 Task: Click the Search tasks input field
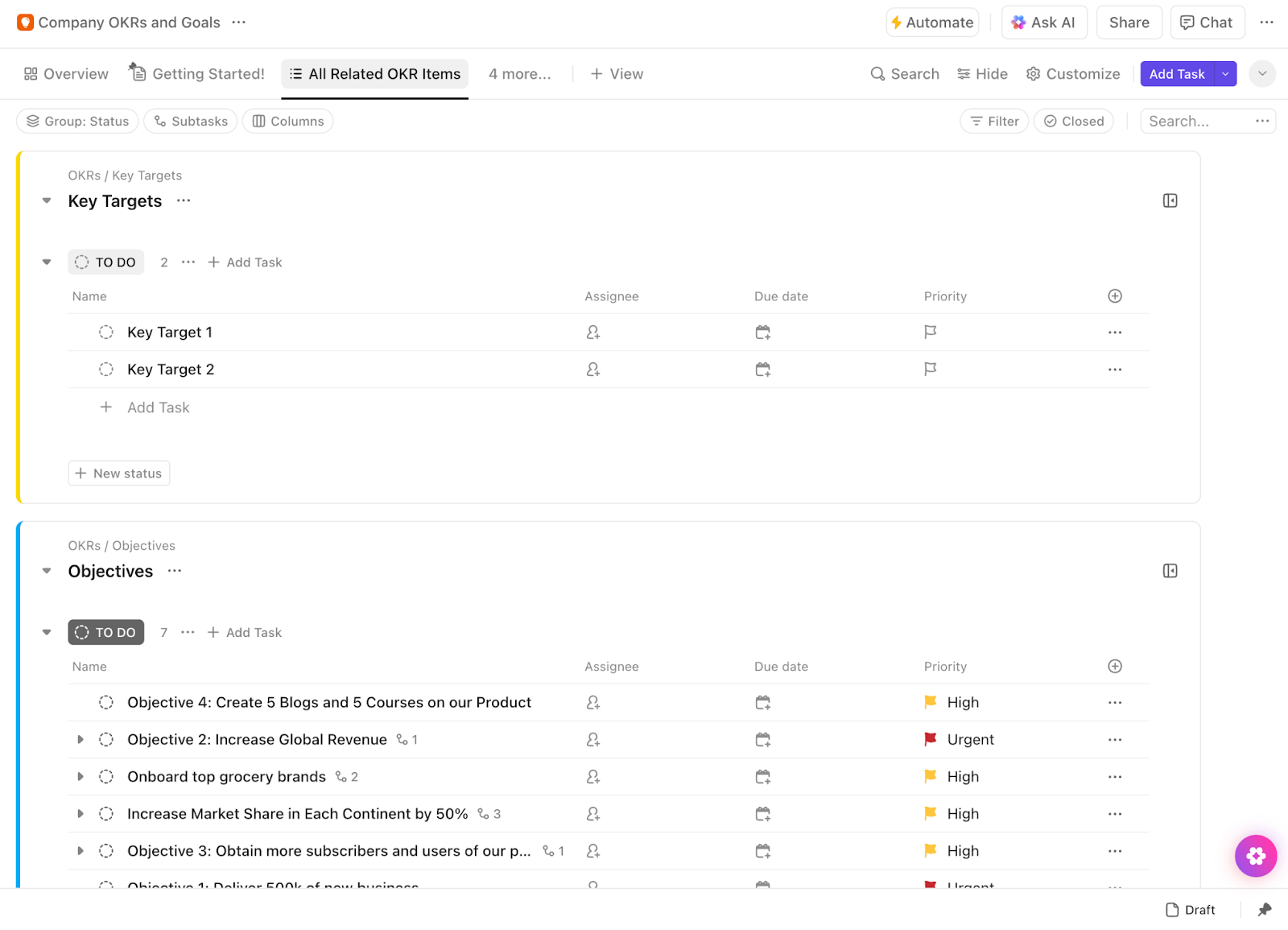(1195, 122)
